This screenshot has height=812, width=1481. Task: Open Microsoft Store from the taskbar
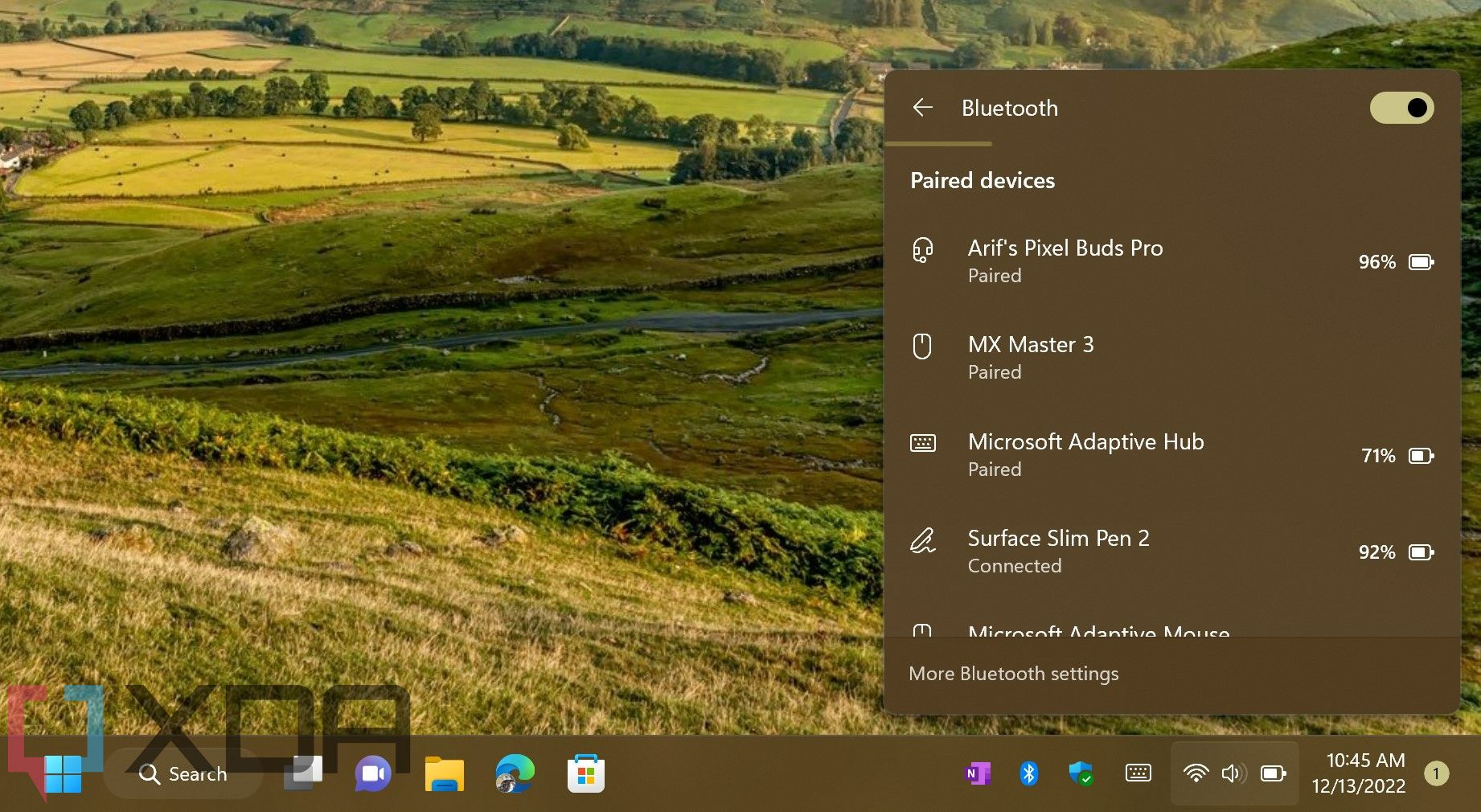click(x=585, y=773)
